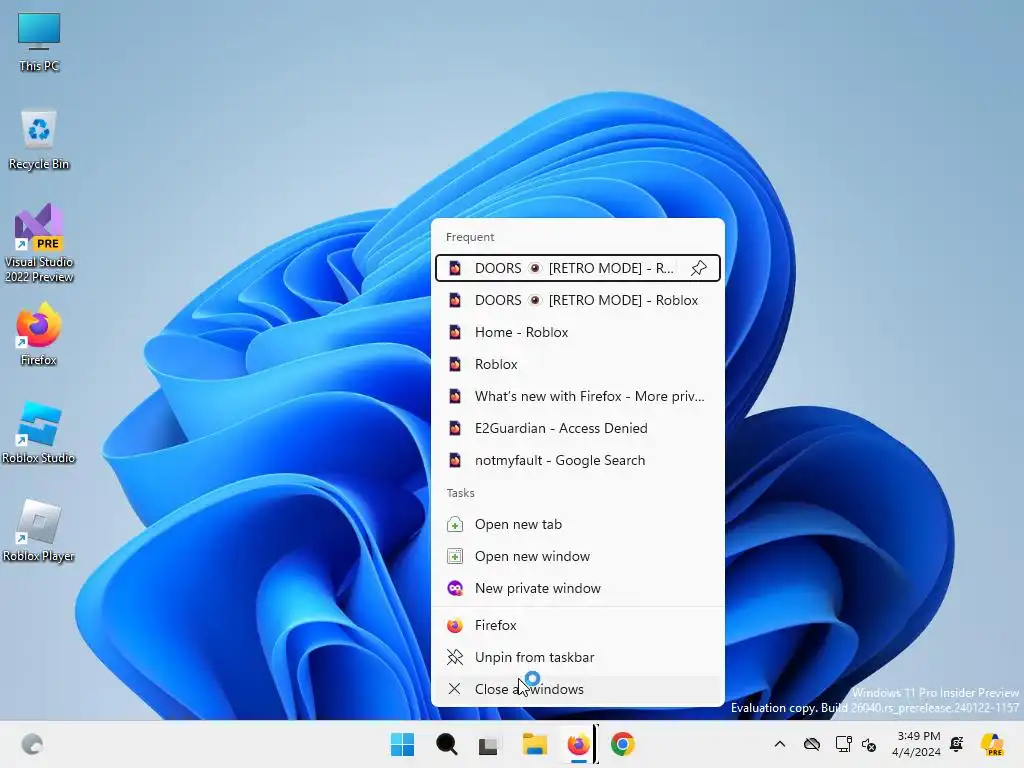Open notmyfault - Google Search entry
Screen dimensions: 1024x768
[x=577, y=460]
